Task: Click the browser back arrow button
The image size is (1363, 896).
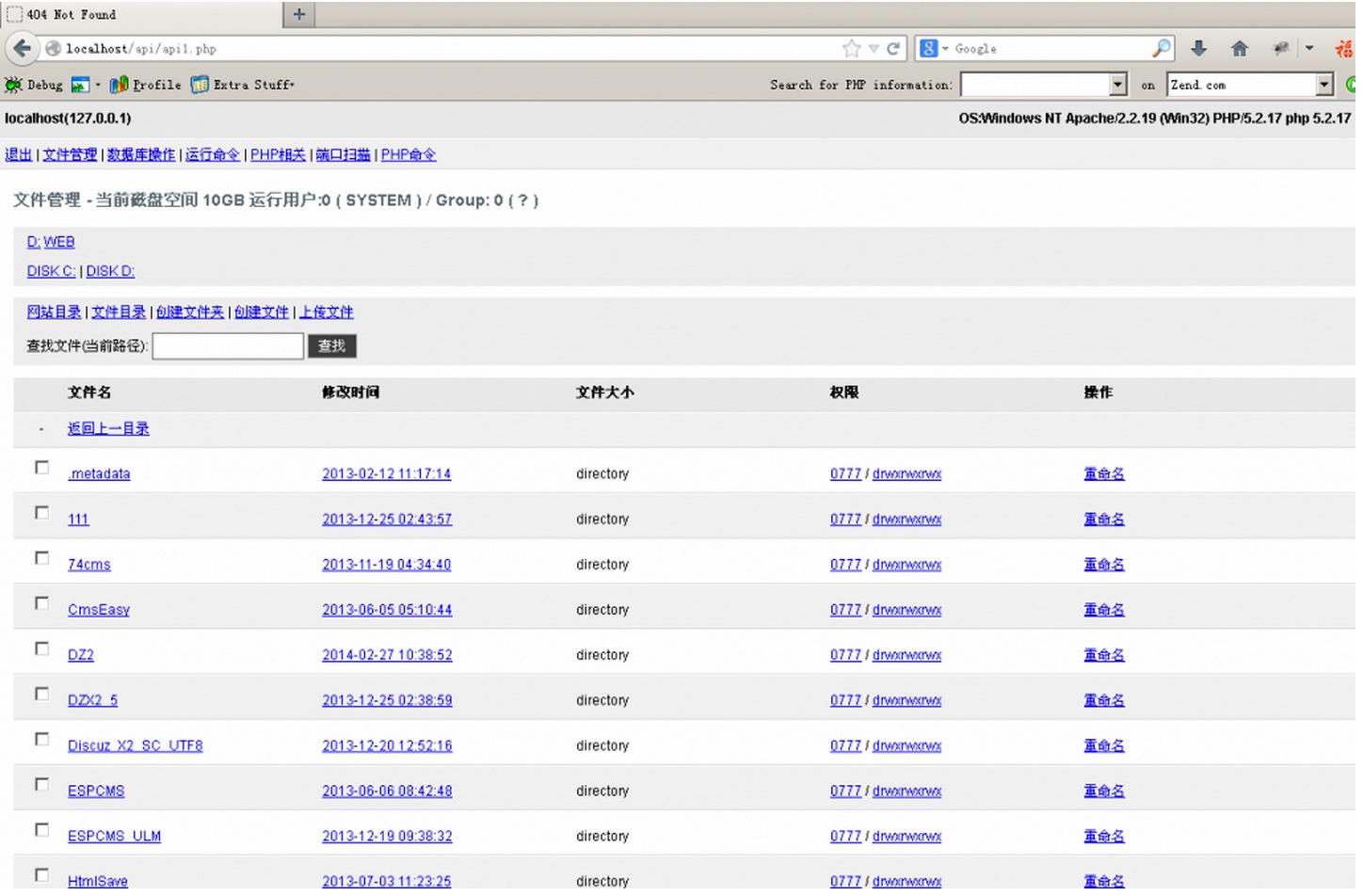Action: (23, 49)
